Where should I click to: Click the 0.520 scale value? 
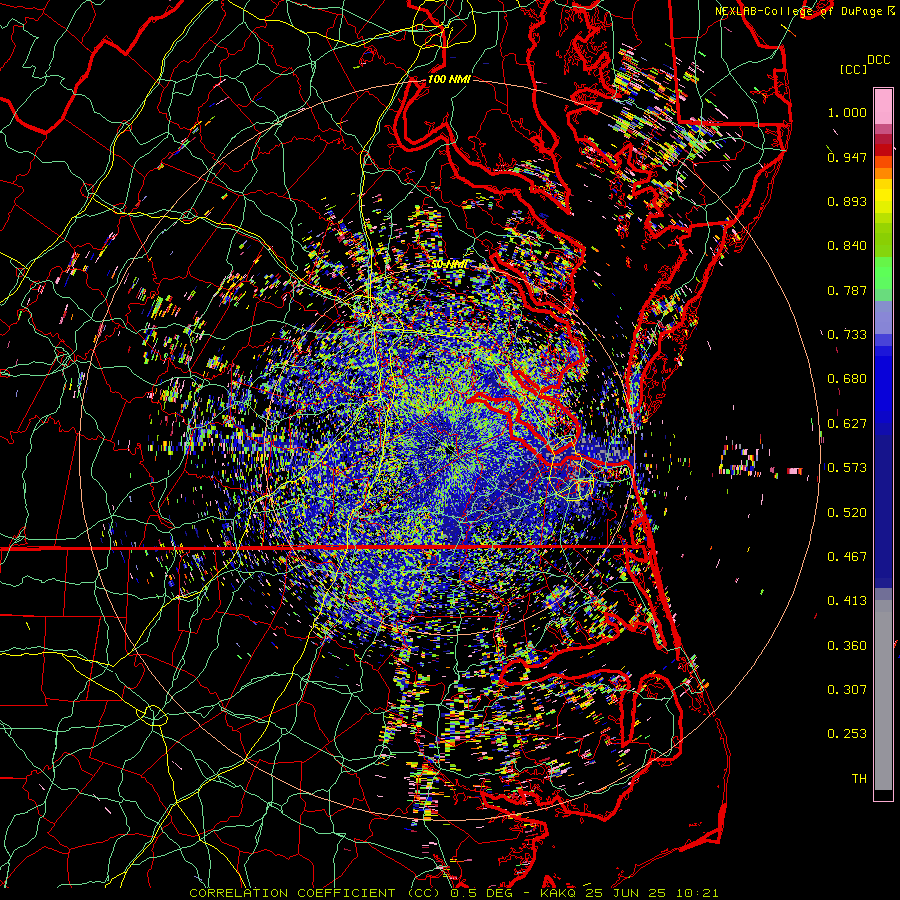847,513
